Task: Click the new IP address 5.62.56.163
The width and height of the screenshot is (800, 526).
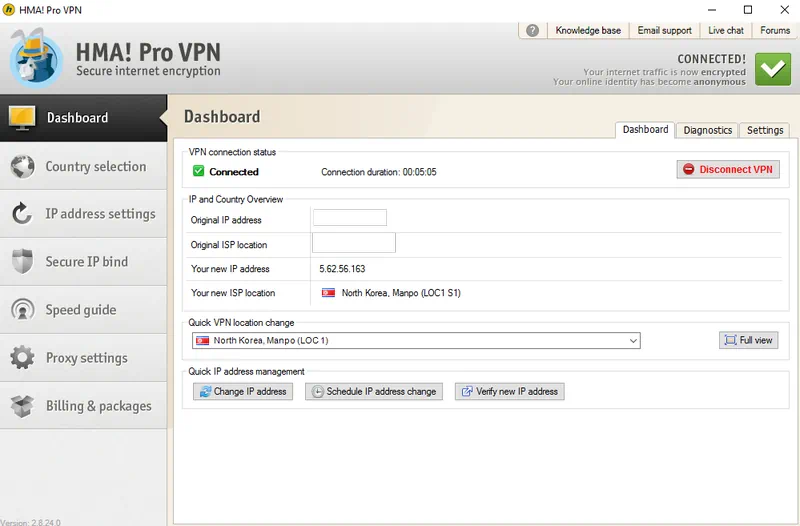Action: [342, 269]
